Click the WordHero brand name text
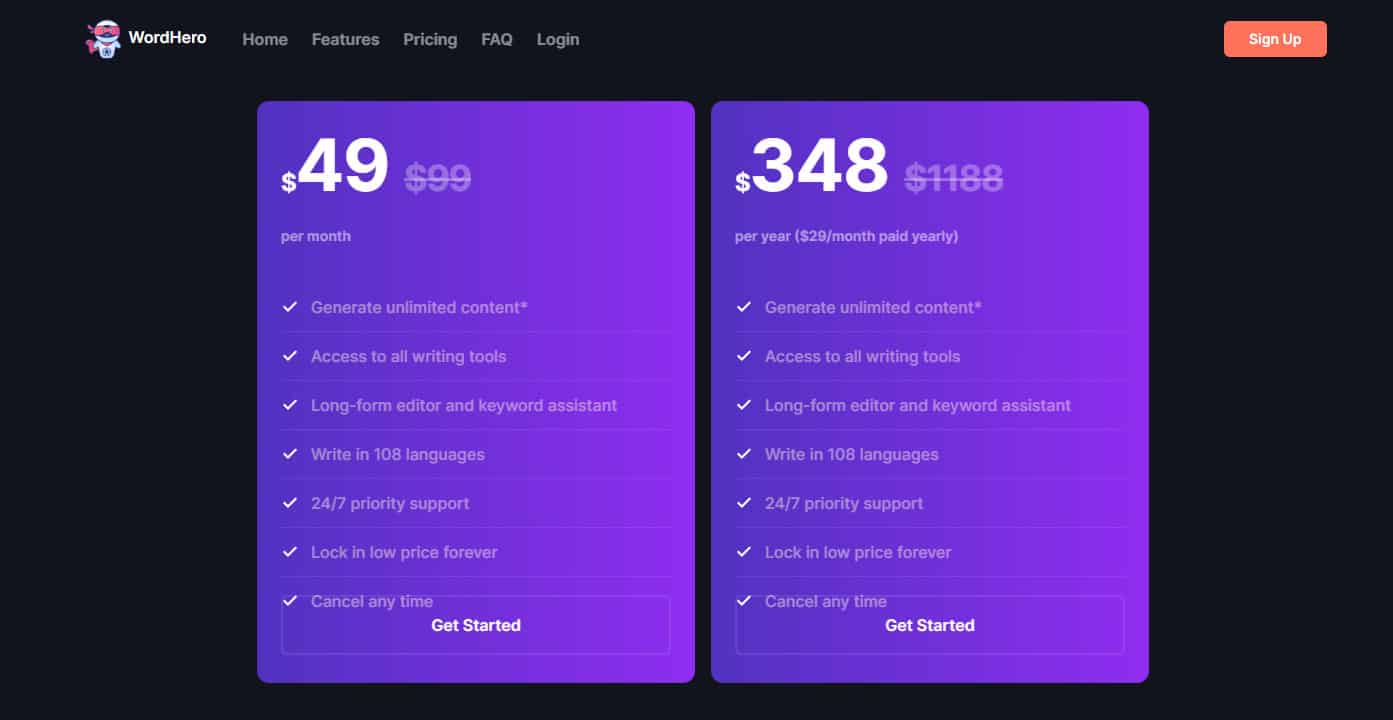Image resolution: width=1393 pixels, height=720 pixels. click(167, 38)
